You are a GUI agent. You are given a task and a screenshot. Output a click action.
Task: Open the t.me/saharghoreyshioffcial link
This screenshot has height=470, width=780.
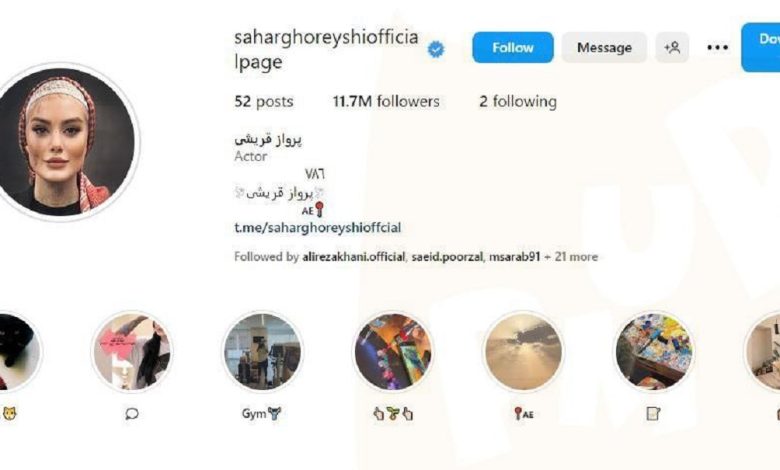[317, 228]
